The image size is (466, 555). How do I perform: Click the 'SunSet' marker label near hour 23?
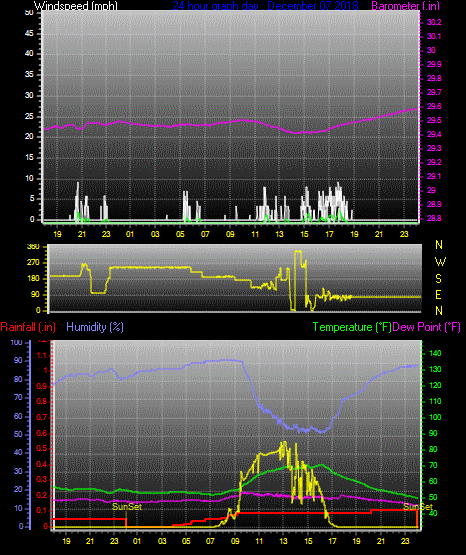(418, 507)
